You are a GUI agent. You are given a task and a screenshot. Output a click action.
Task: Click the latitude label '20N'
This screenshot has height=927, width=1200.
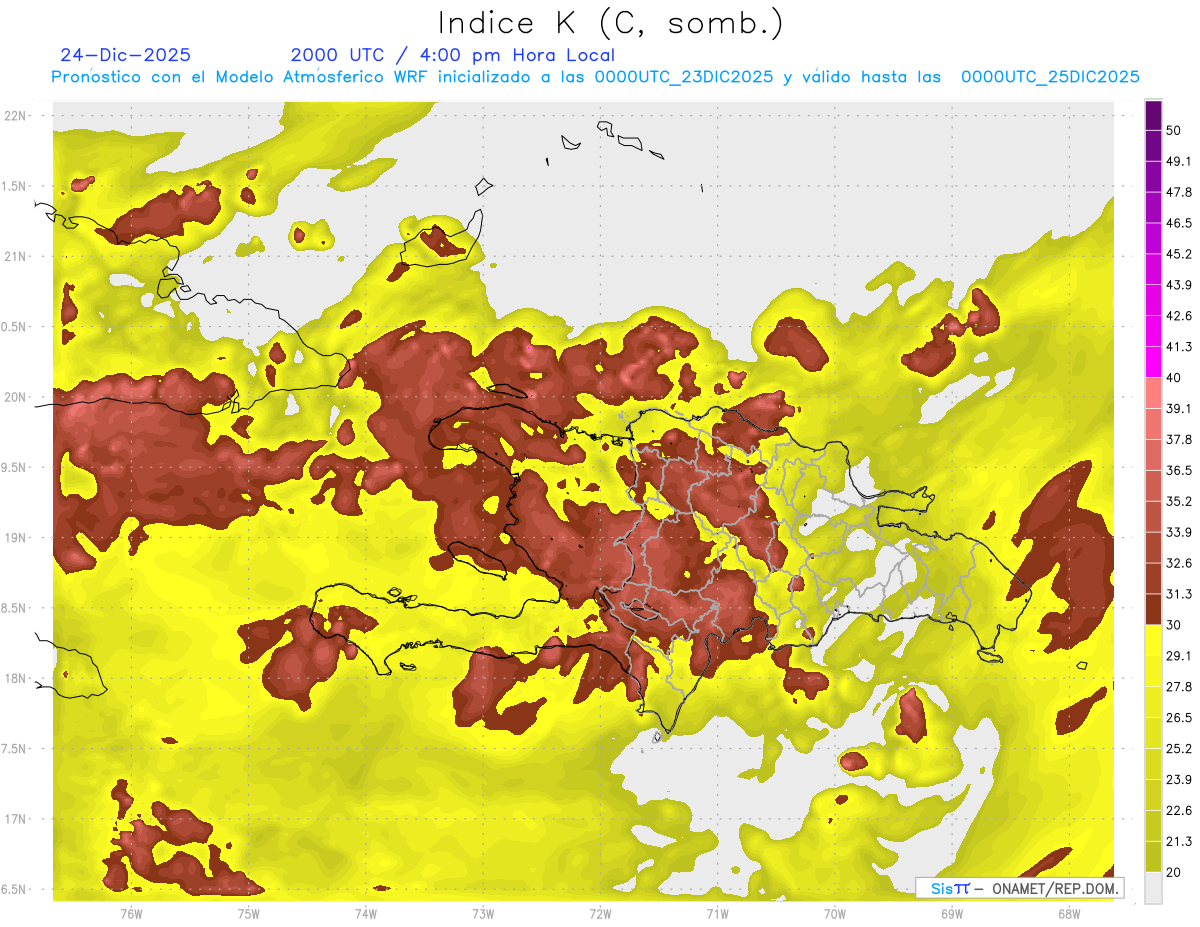[16, 397]
